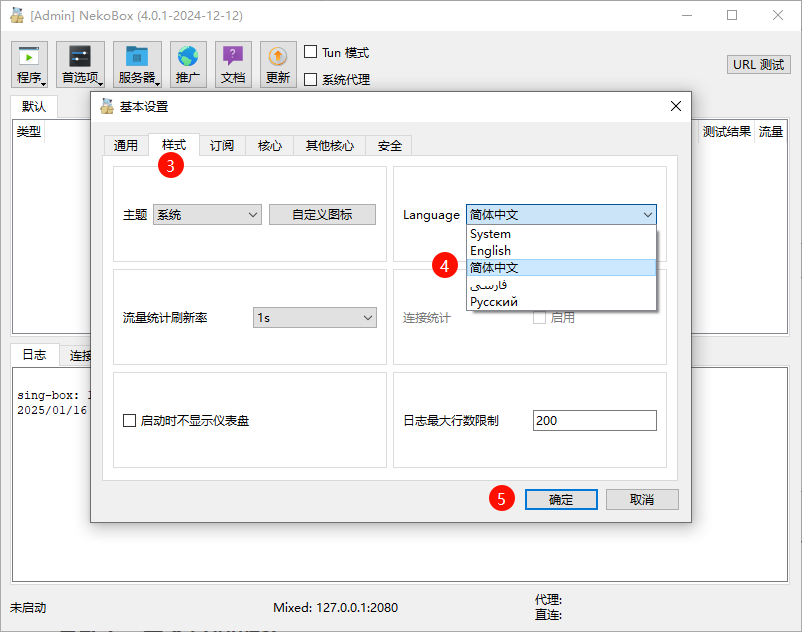
Task: Launch the core with the 程序 icon
Action: pyautogui.click(x=29, y=63)
